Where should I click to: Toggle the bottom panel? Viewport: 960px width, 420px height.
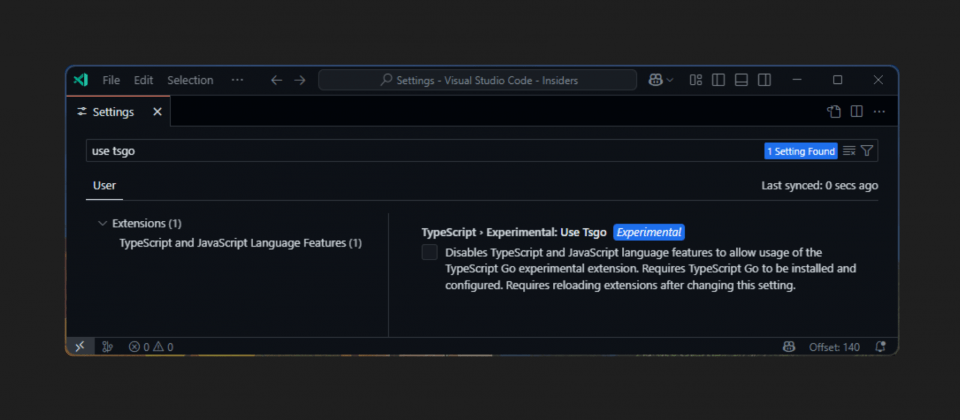tap(741, 80)
